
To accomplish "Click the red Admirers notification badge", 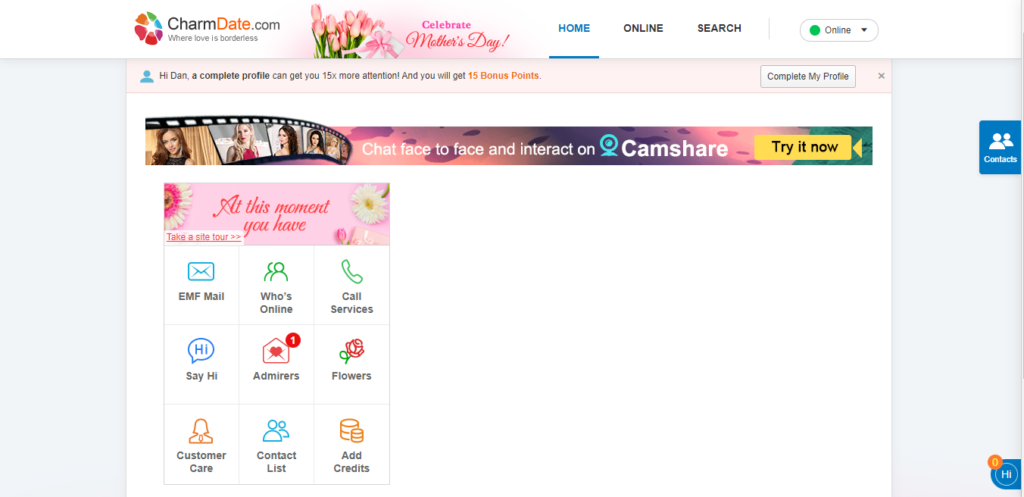I will pyautogui.click(x=293, y=340).
